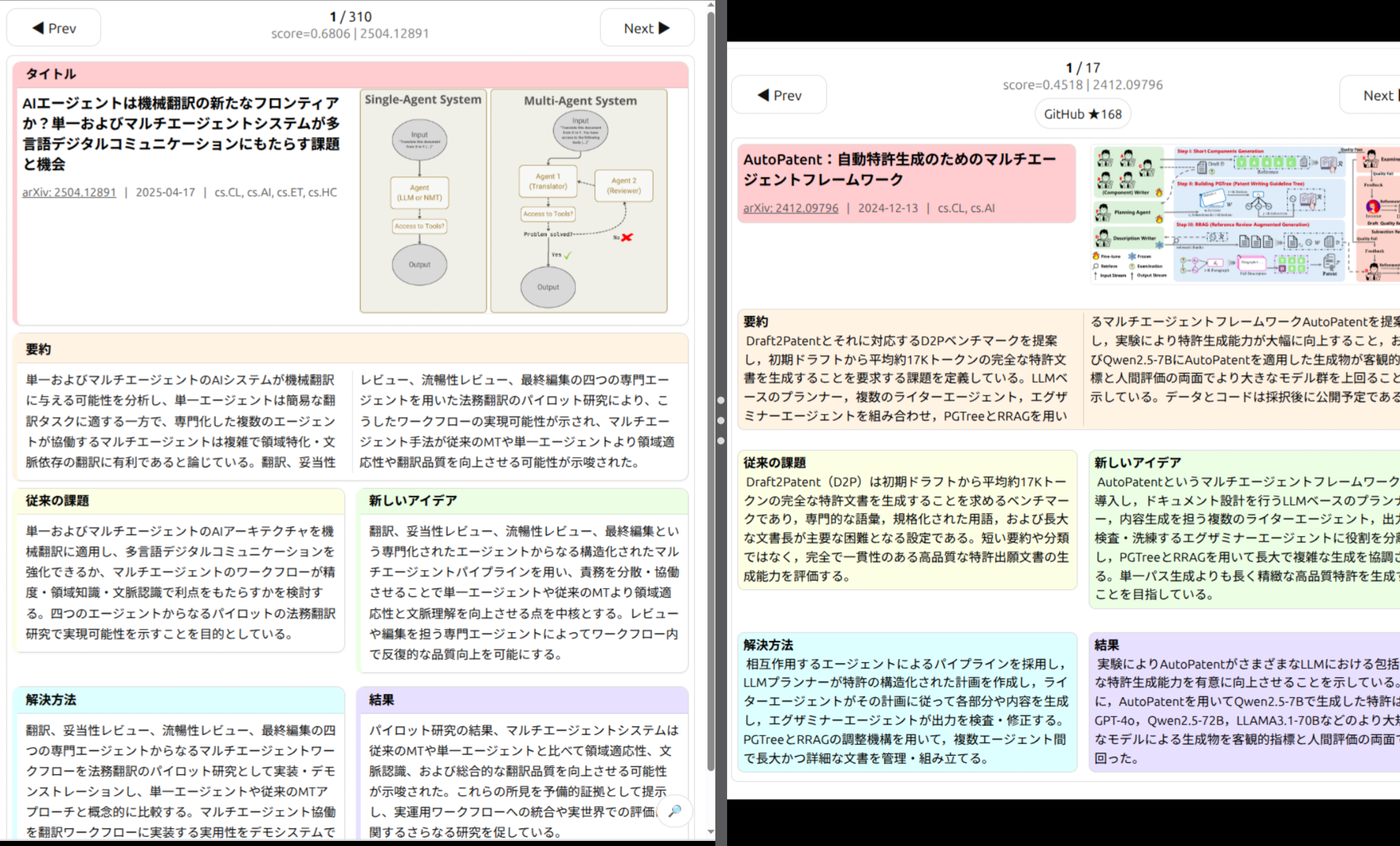
Task: Click the 解決方法 card in right pane
Action: pyautogui.click(x=906, y=703)
